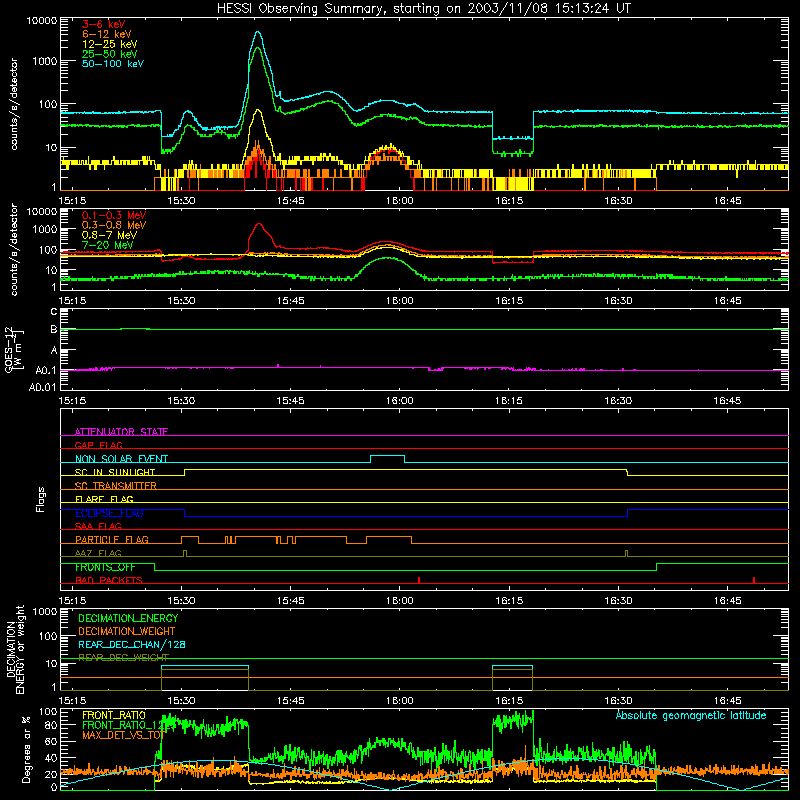Click the 'Flags' axis label
800x800 pixels.
click(40, 499)
